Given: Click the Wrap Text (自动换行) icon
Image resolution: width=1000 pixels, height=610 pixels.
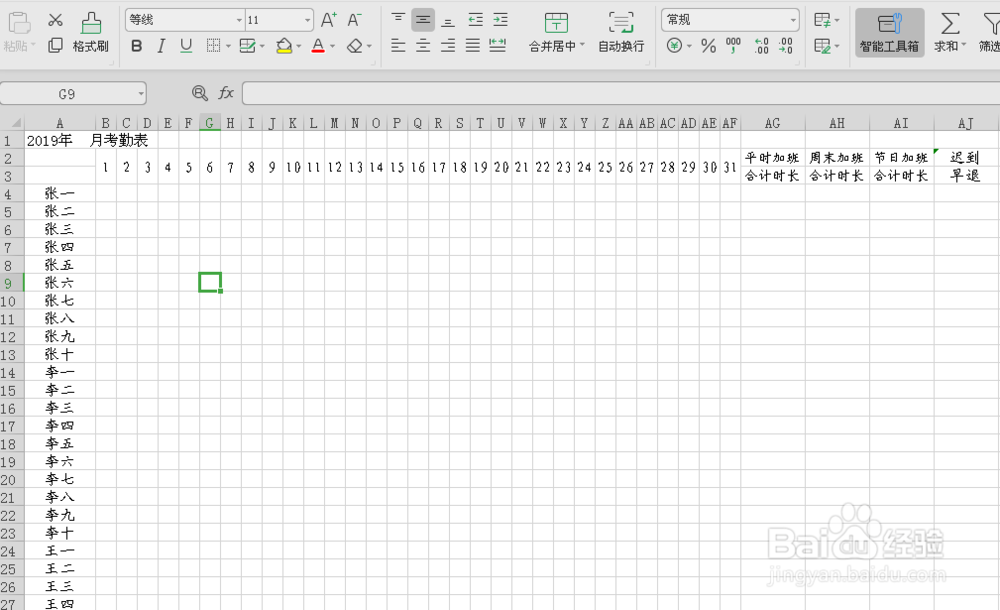Looking at the screenshot, I should (x=621, y=23).
